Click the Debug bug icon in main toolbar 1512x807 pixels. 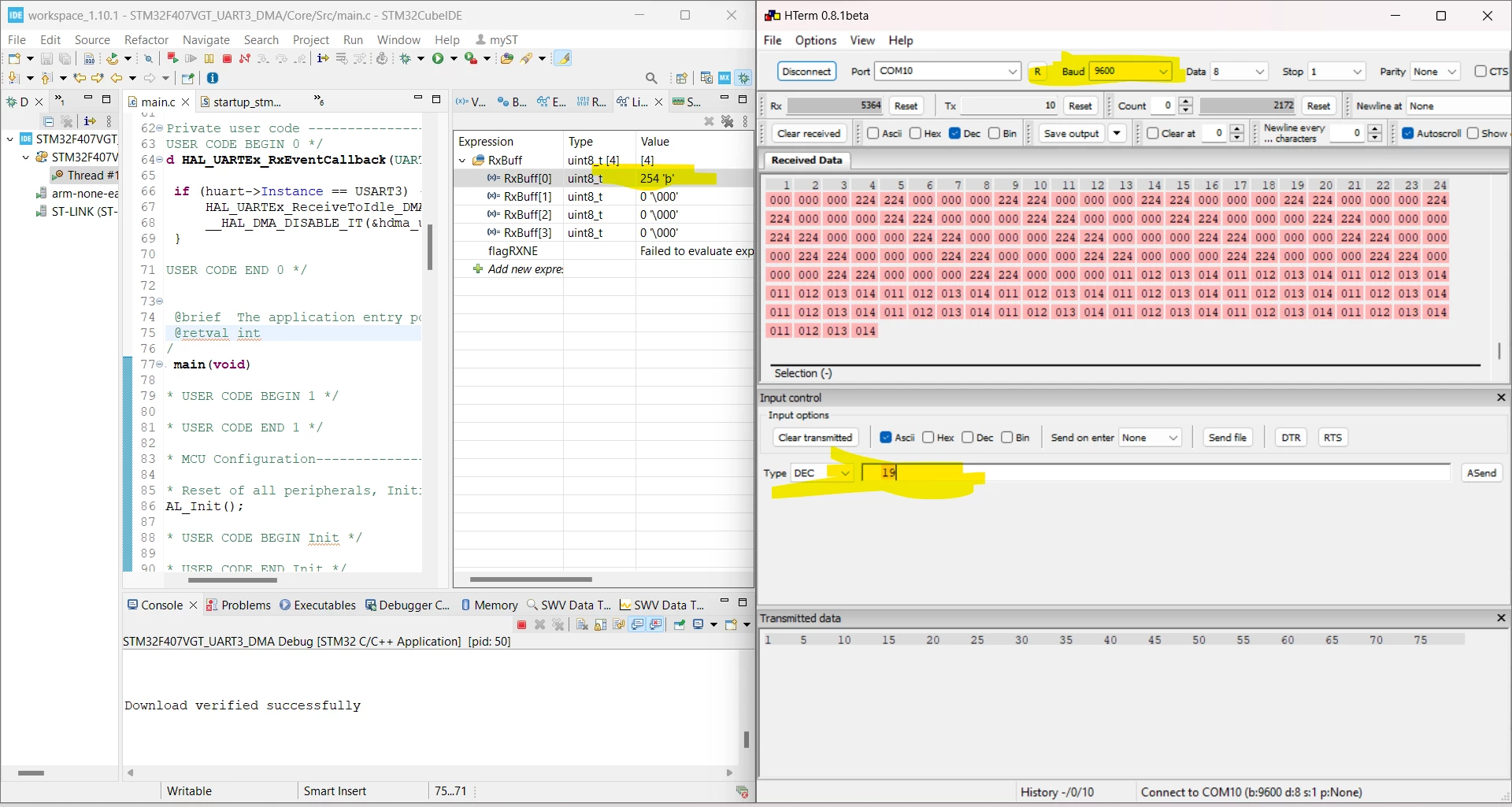pyautogui.click(x=406, y=58)
